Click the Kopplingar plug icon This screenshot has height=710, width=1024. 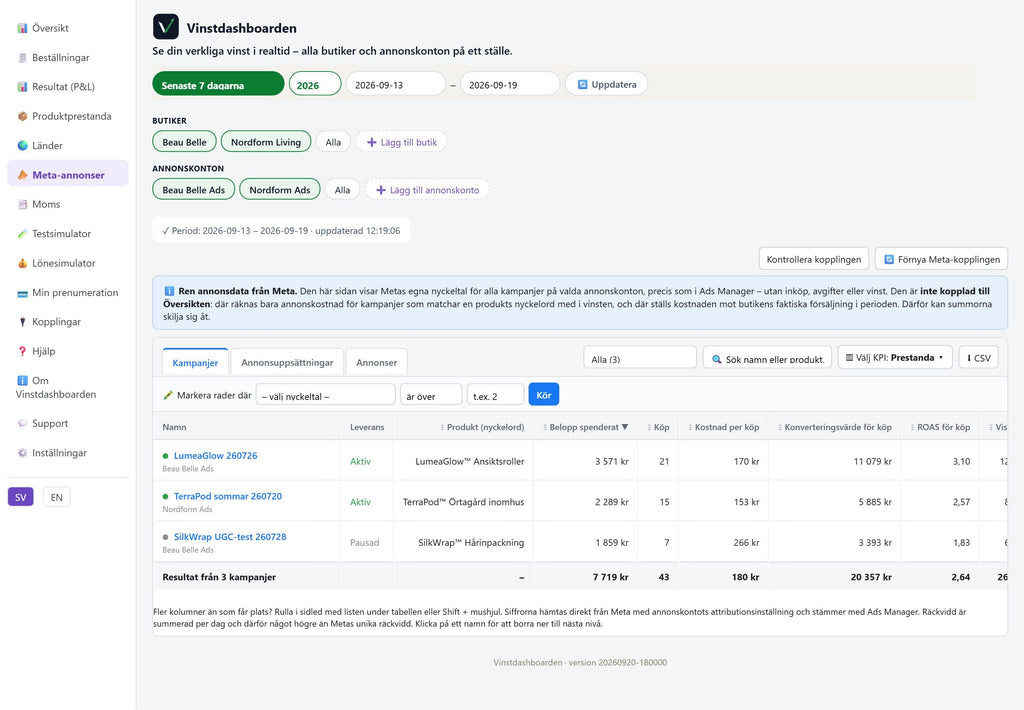[22, 322]
